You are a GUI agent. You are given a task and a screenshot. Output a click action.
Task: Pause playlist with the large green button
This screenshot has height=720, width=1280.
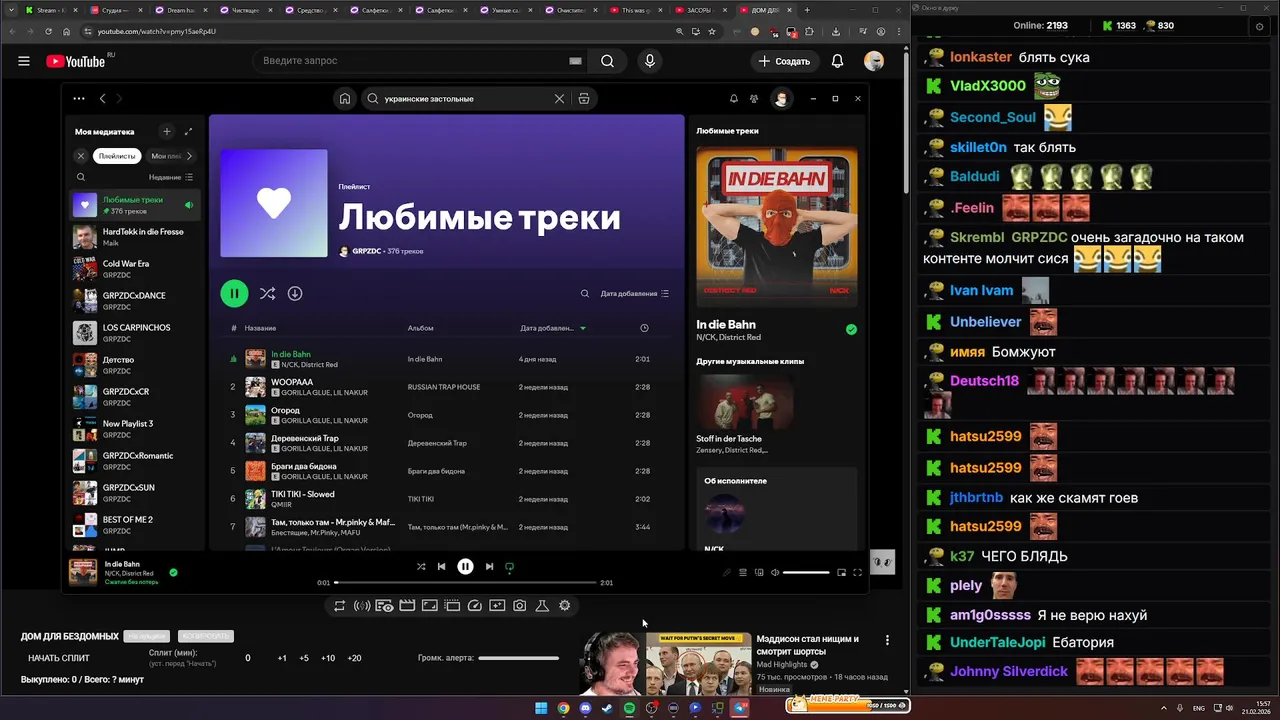(x=234, y=293)
